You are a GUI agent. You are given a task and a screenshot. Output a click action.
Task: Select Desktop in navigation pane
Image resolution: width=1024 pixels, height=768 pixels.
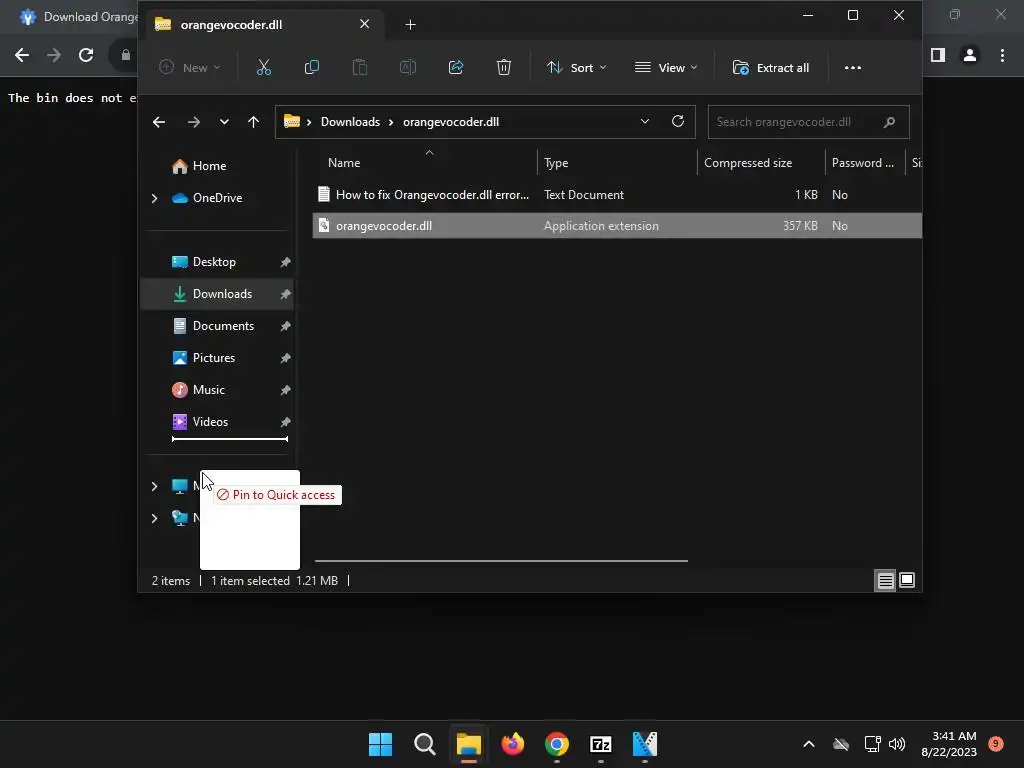click(x=216, y=262)
